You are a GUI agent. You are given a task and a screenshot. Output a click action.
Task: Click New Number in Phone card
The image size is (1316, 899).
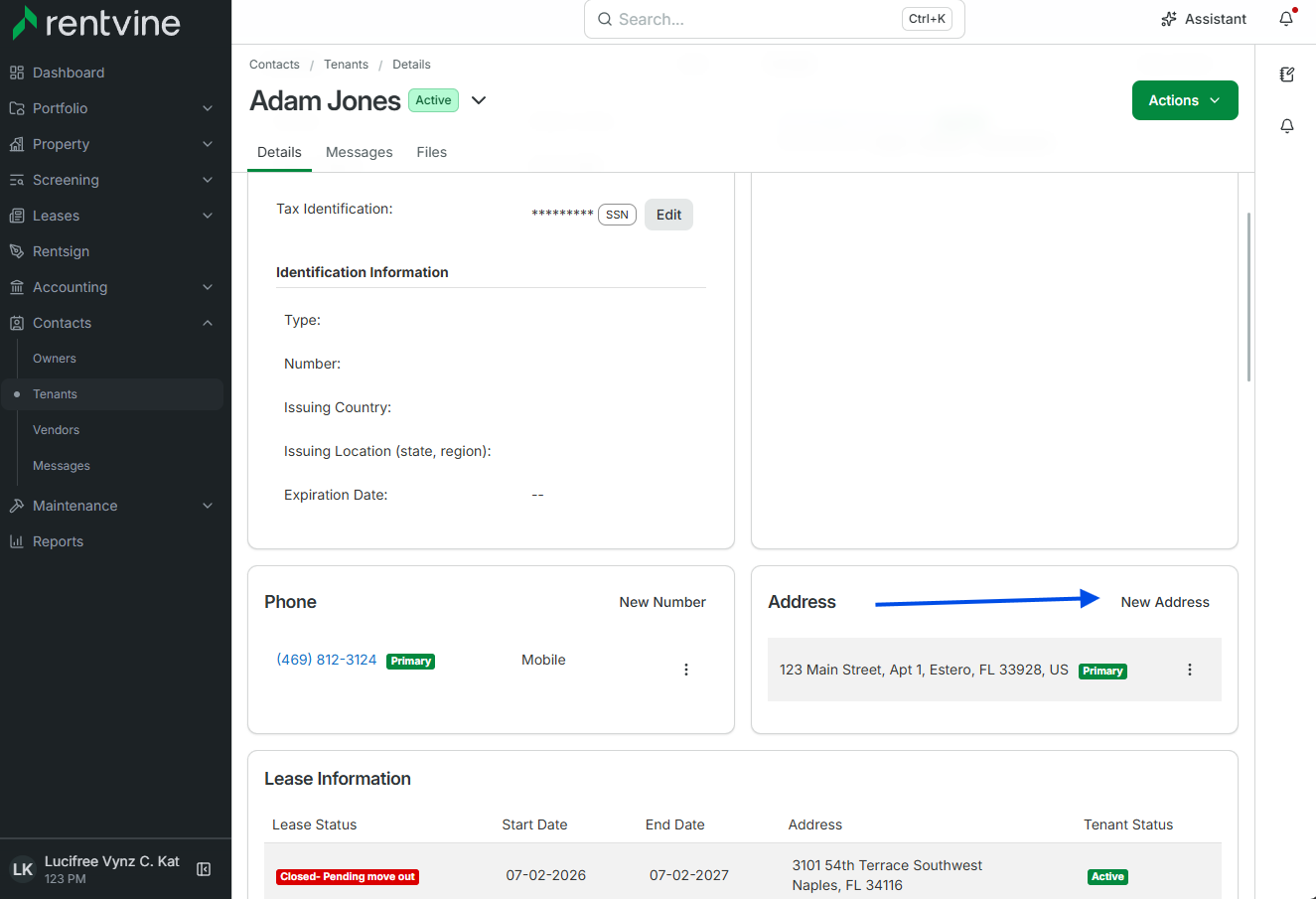(x=662, y=602)
